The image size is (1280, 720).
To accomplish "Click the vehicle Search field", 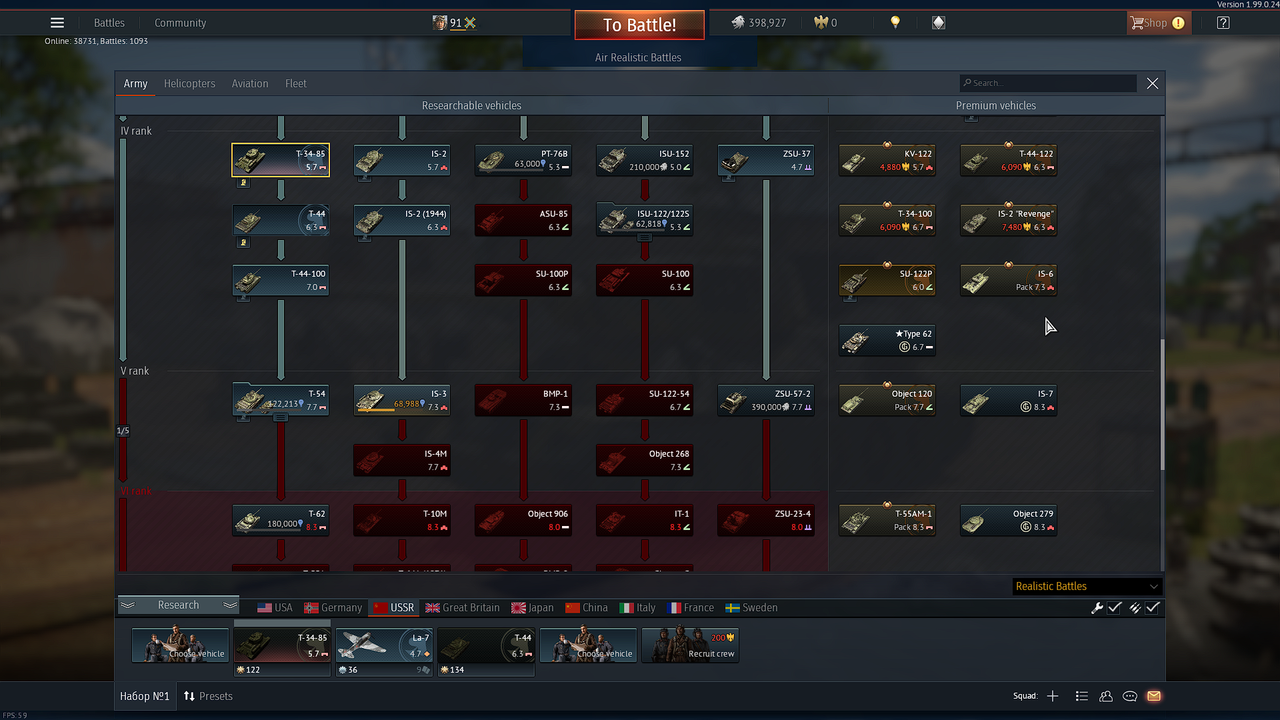I will (1047, 83).
